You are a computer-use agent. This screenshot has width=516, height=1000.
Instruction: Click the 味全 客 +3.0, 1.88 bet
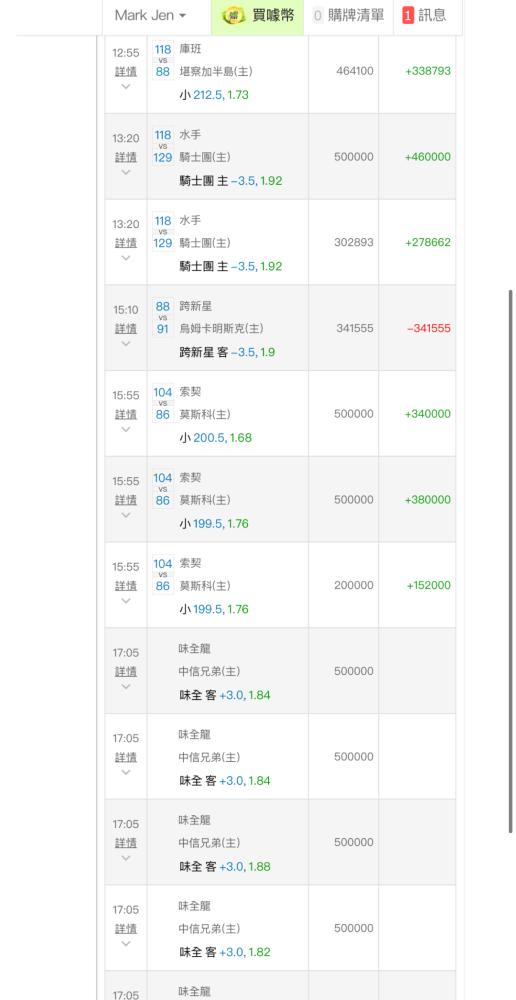click(225, 866)
